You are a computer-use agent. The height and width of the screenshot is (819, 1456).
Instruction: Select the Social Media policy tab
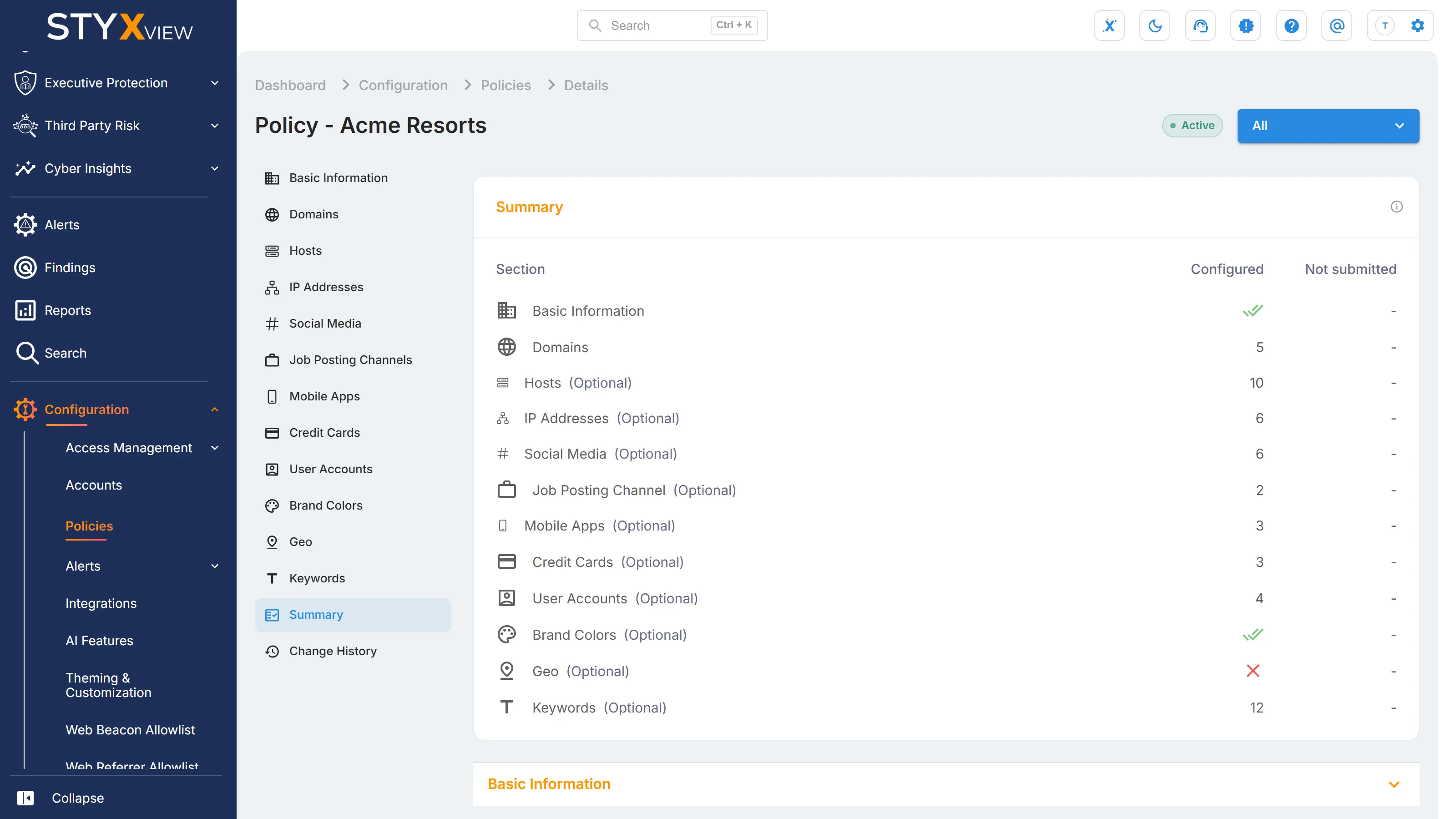click(353, 324)
